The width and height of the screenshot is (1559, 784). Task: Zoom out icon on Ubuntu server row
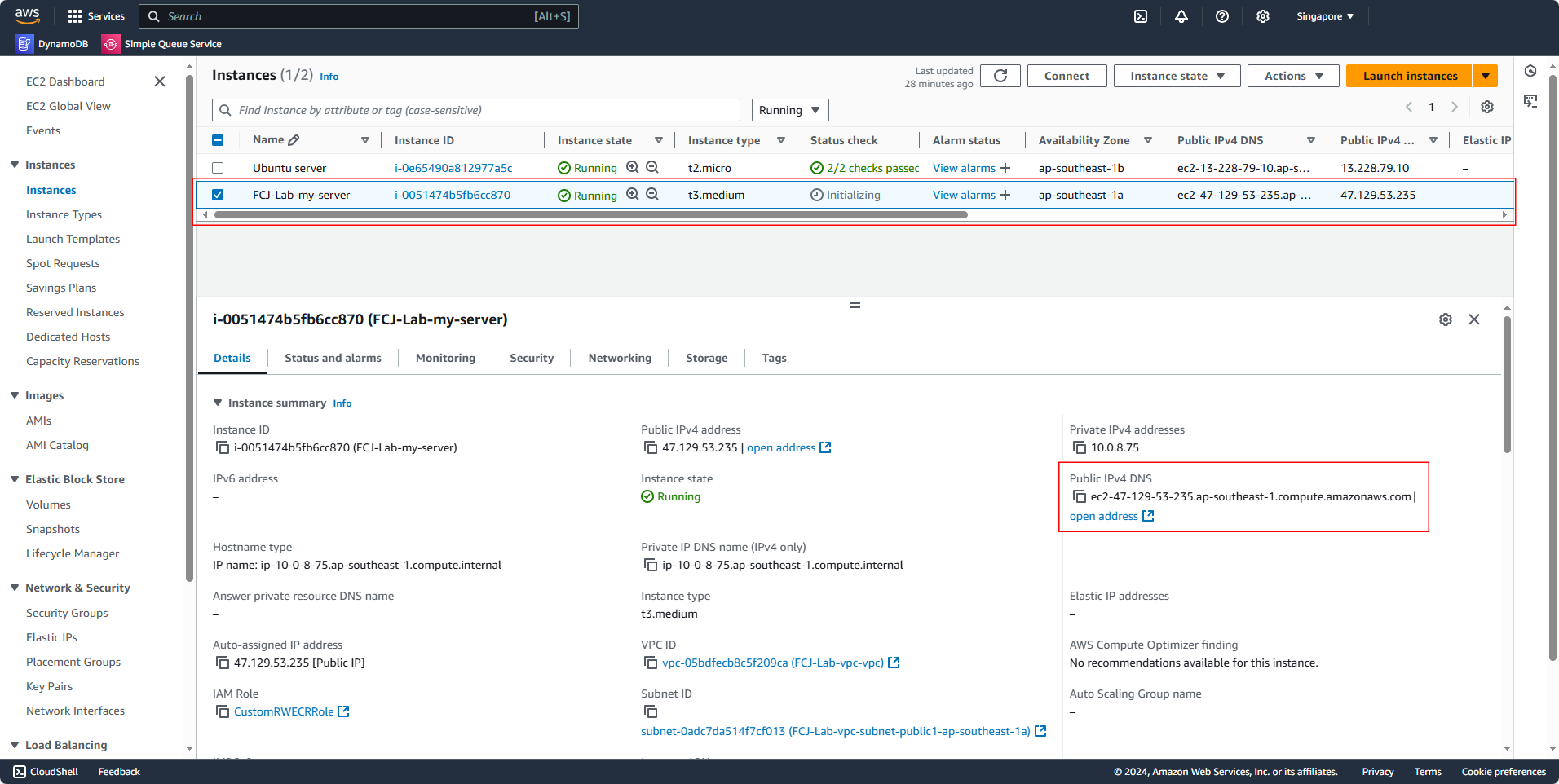(652, 167)
